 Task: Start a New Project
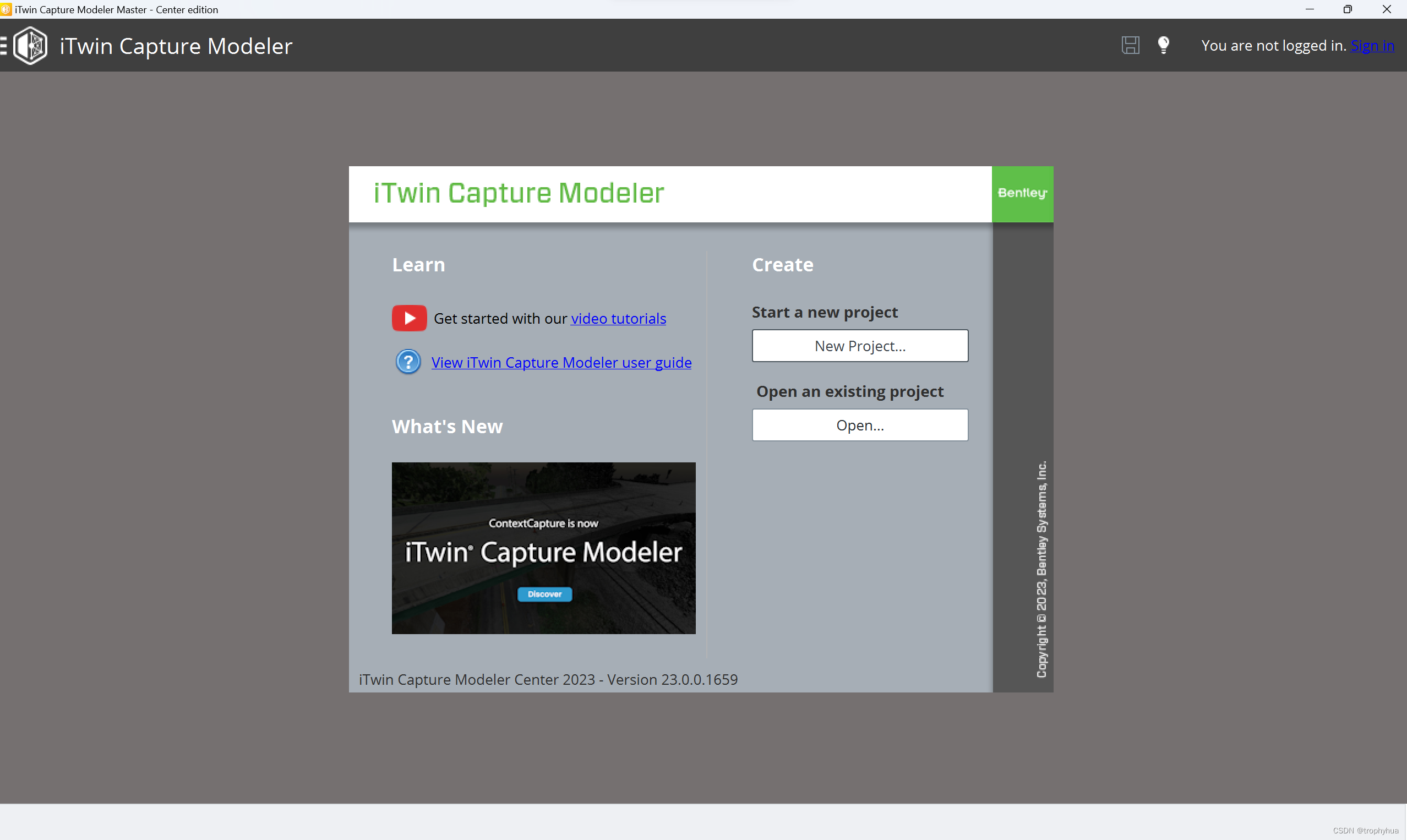click(860, 346)
